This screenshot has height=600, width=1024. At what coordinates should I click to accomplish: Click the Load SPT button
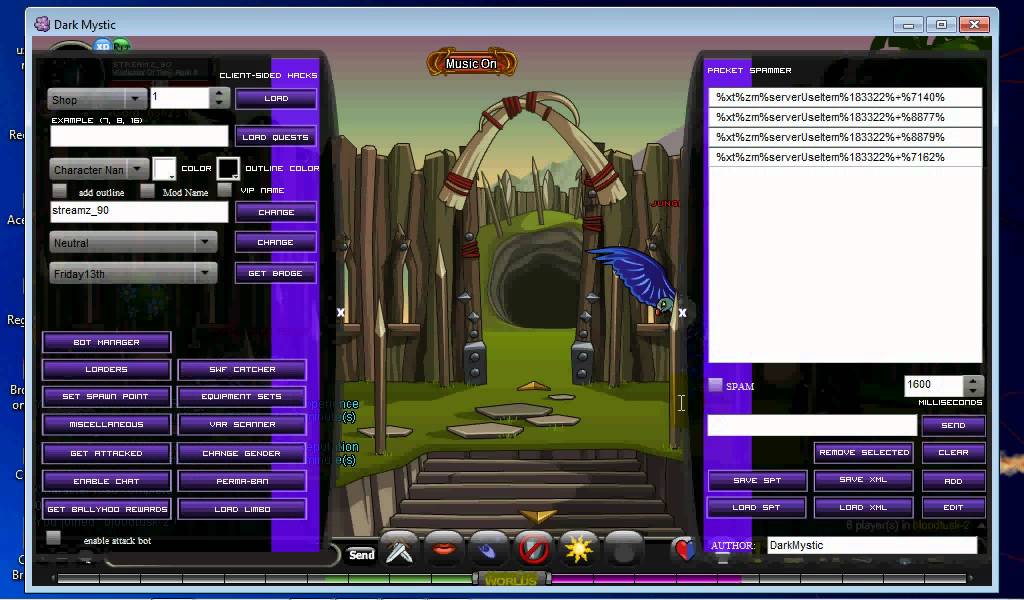point(757,507)
